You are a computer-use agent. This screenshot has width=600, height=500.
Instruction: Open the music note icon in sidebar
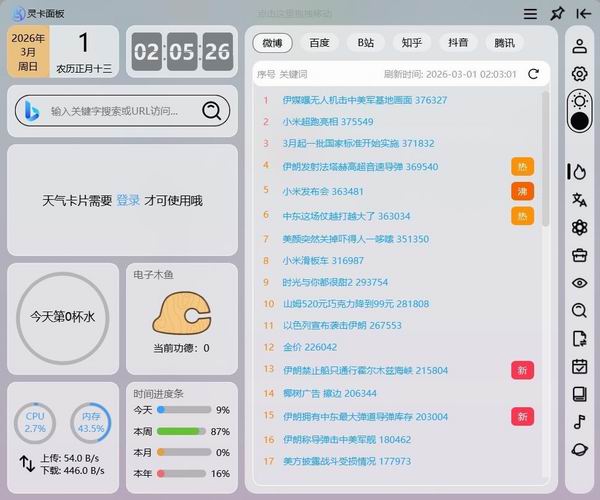(x=579, y=421)
